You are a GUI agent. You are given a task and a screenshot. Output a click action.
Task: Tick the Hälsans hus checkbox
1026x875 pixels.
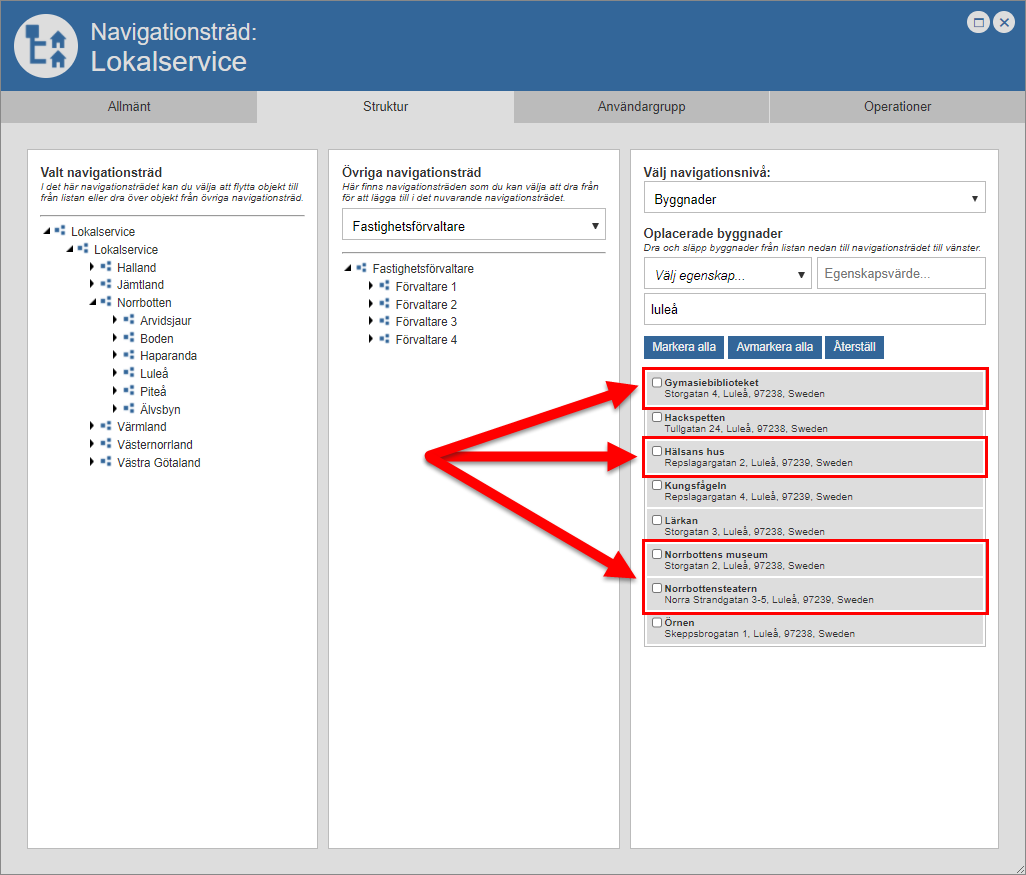point(657,451)
